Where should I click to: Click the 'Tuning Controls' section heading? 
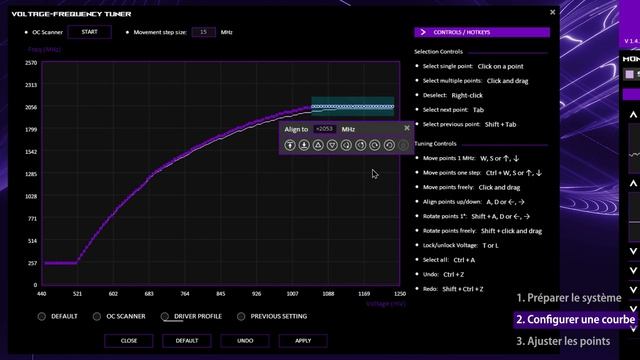coord(435,144)
